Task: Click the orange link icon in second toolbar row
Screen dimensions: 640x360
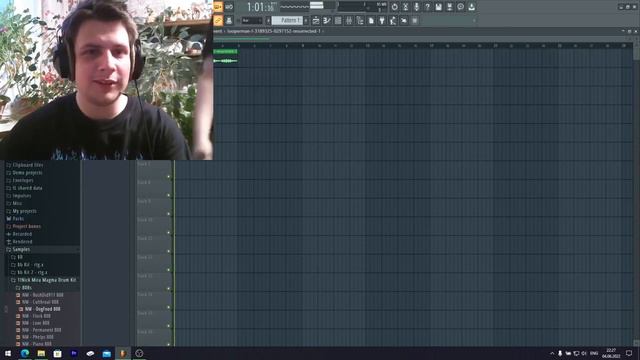Action: pyautogui.click(x=218, y=20)
